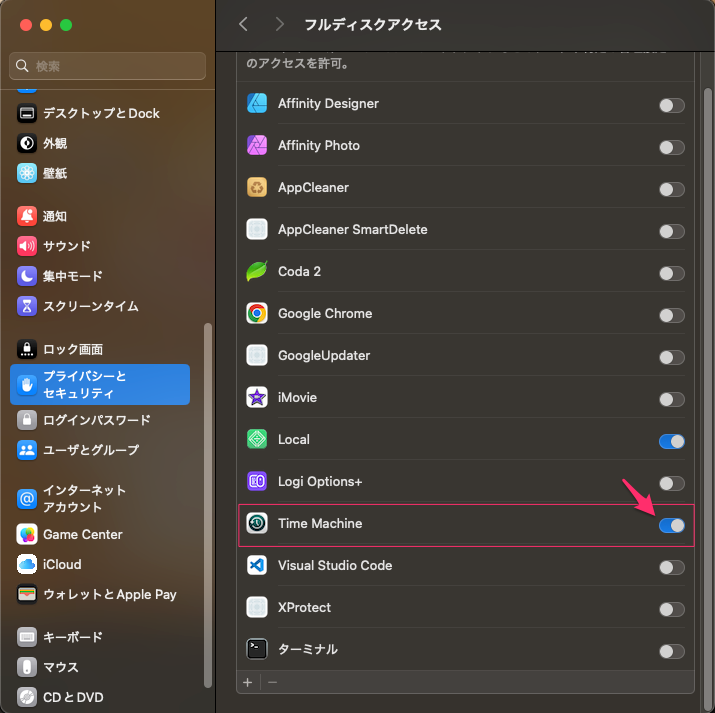Click the sidebar vertical scrollbar
This screenshot has height=713, width=715.
[x=208, y=500]
